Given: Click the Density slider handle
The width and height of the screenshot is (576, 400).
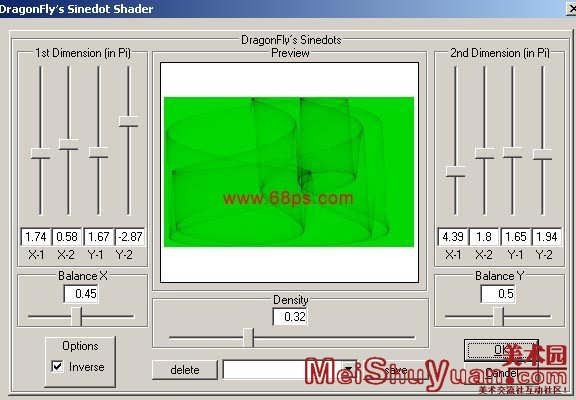Looking at the screenshot, I should click(x=249, y=338).
